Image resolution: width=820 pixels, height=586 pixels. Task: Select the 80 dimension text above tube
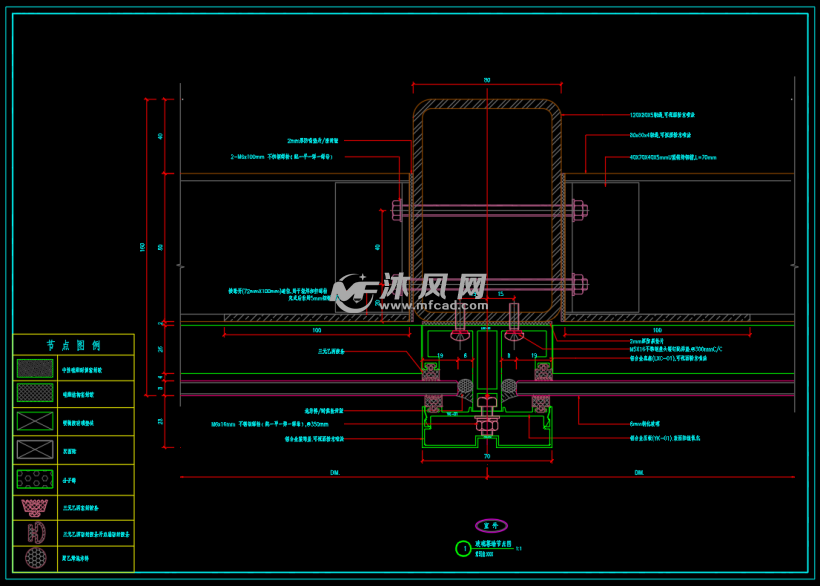[487, 80]
